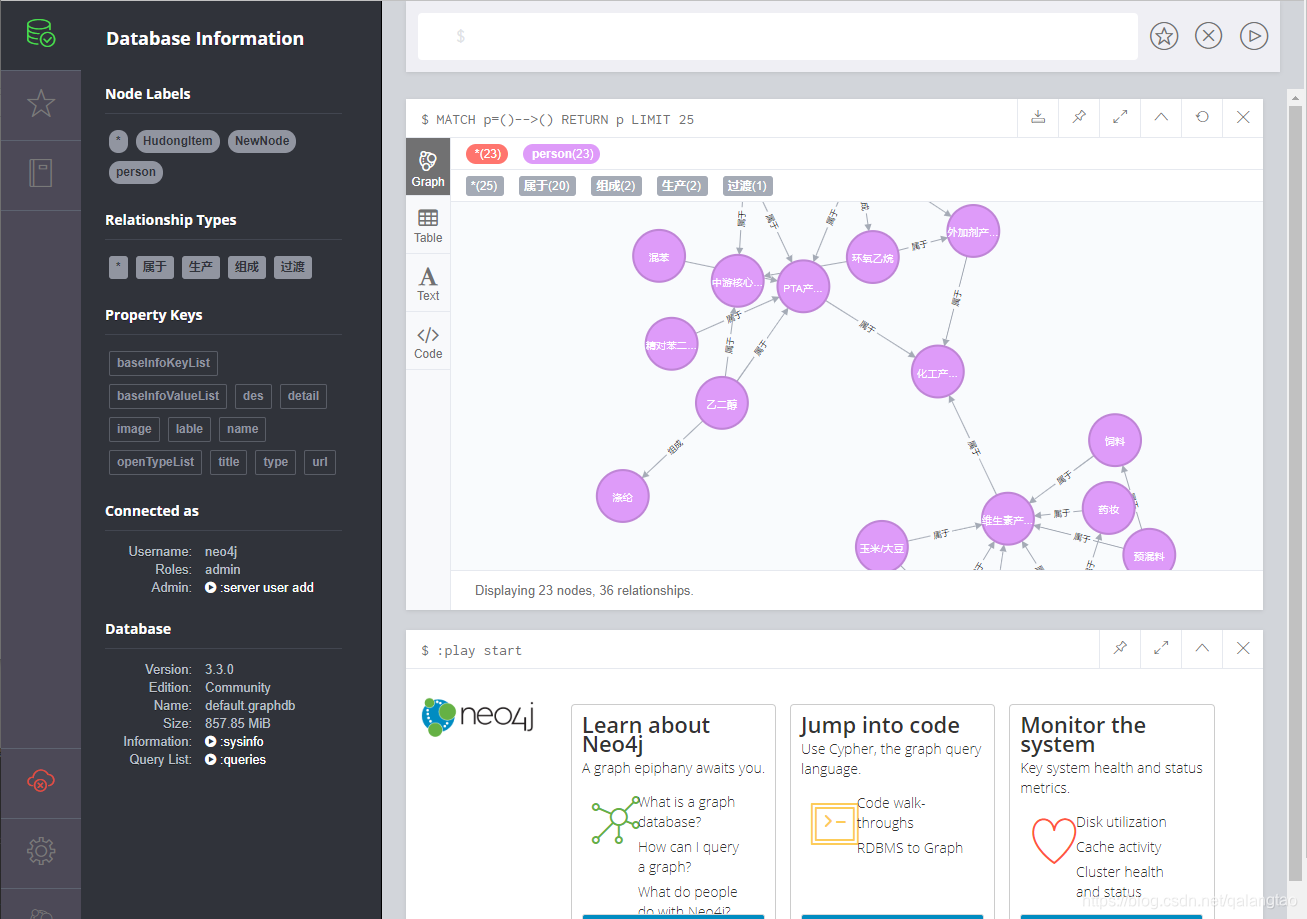The image size is (1307, 919).
Task: Download the MATCH query result
Action: coord(1038,118)
